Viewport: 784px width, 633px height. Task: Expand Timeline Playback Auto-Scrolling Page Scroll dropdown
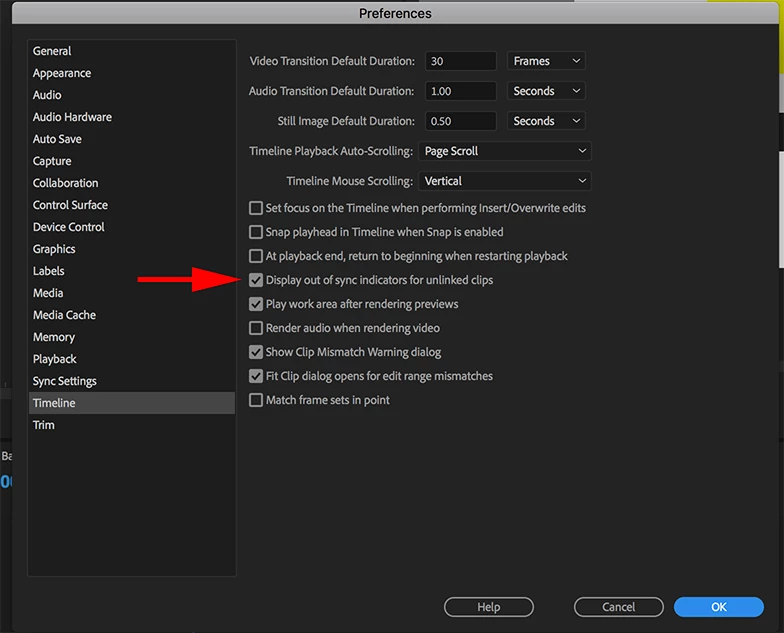504,151
